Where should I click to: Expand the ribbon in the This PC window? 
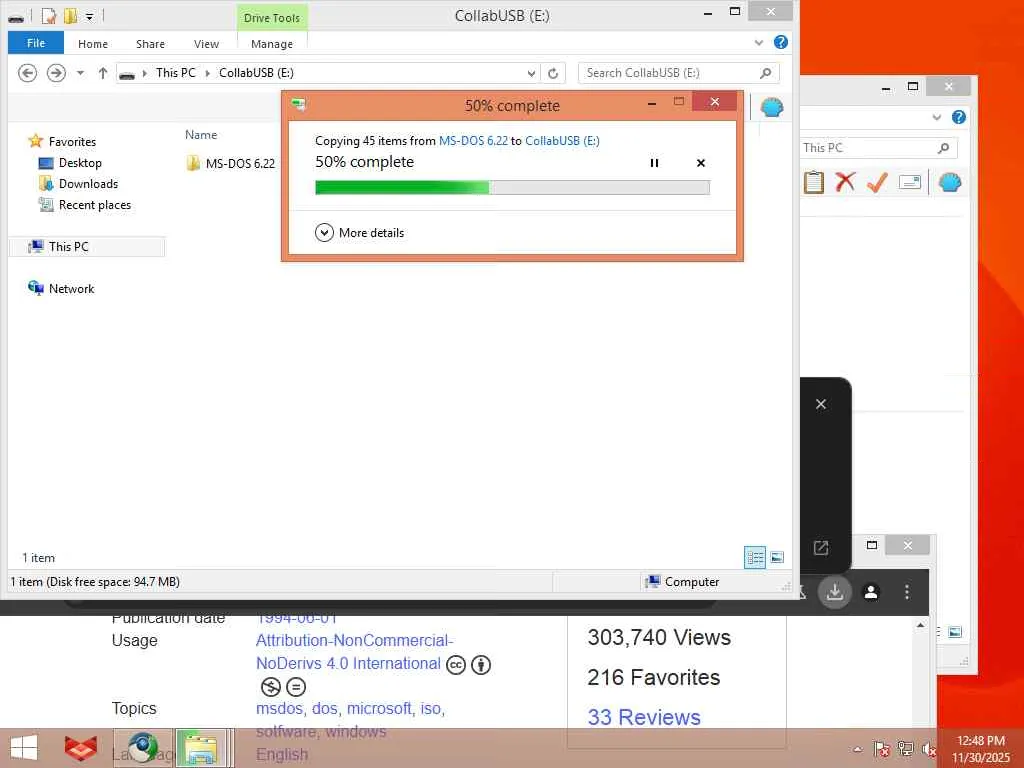[936, 118]
